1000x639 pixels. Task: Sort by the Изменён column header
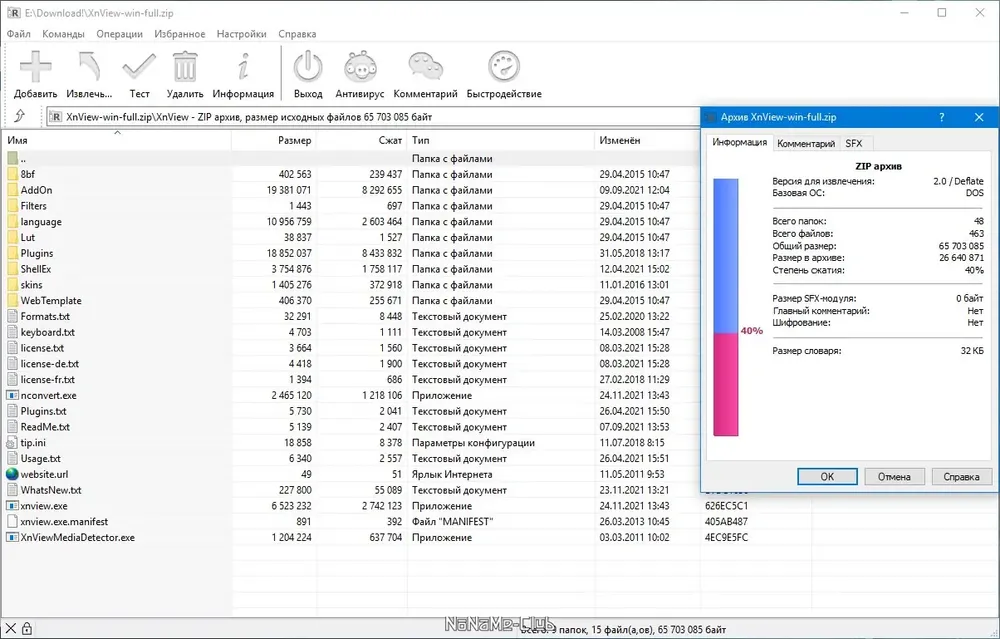[x=647, y=140]
